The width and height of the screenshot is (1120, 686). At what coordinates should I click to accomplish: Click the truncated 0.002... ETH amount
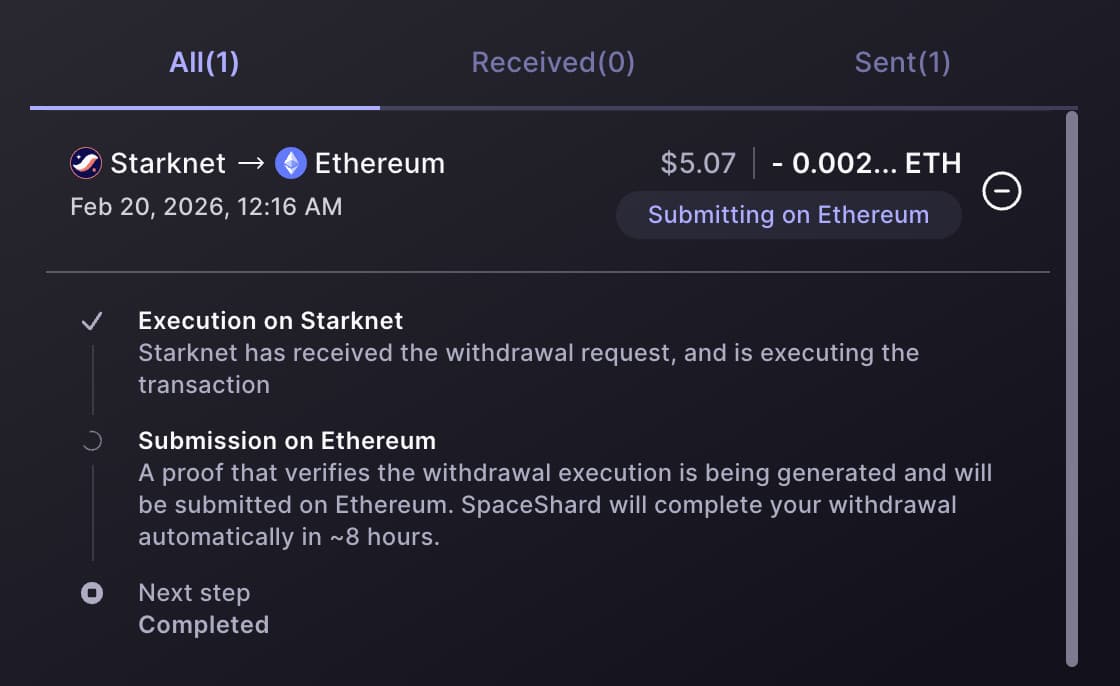866,163
